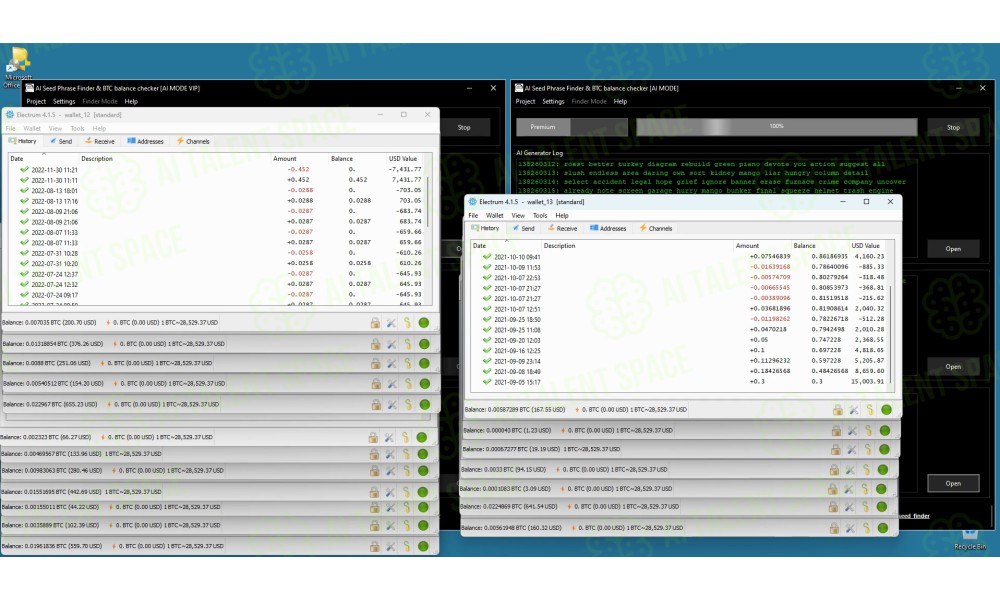The width and height of the screenshot is (1000, 600).
Task: Open the Channels tab in wallet_12
Action: click(193, 142)
